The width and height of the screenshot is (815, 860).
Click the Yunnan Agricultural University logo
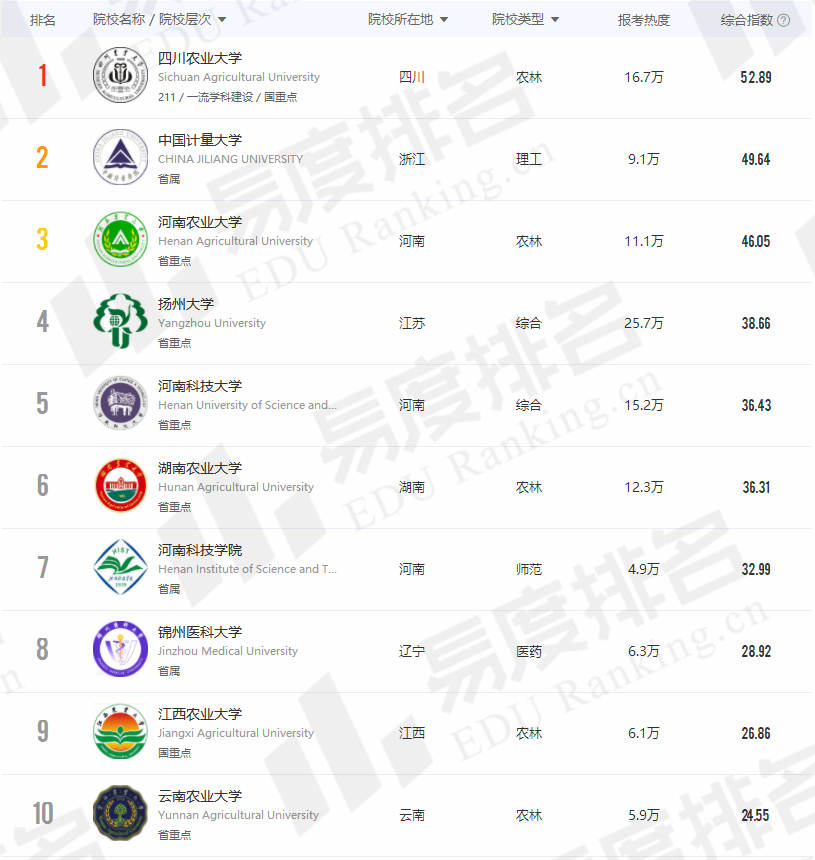[120, 814]
